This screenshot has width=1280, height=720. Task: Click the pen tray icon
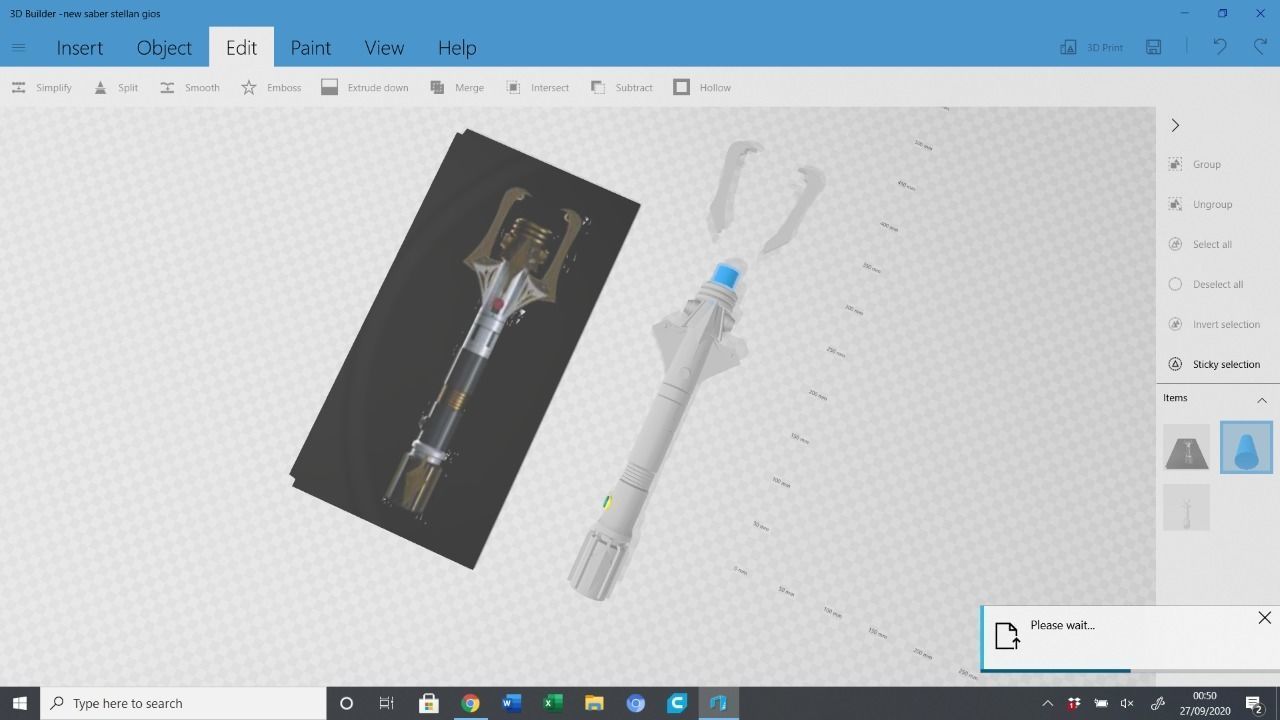point(1158,703)
